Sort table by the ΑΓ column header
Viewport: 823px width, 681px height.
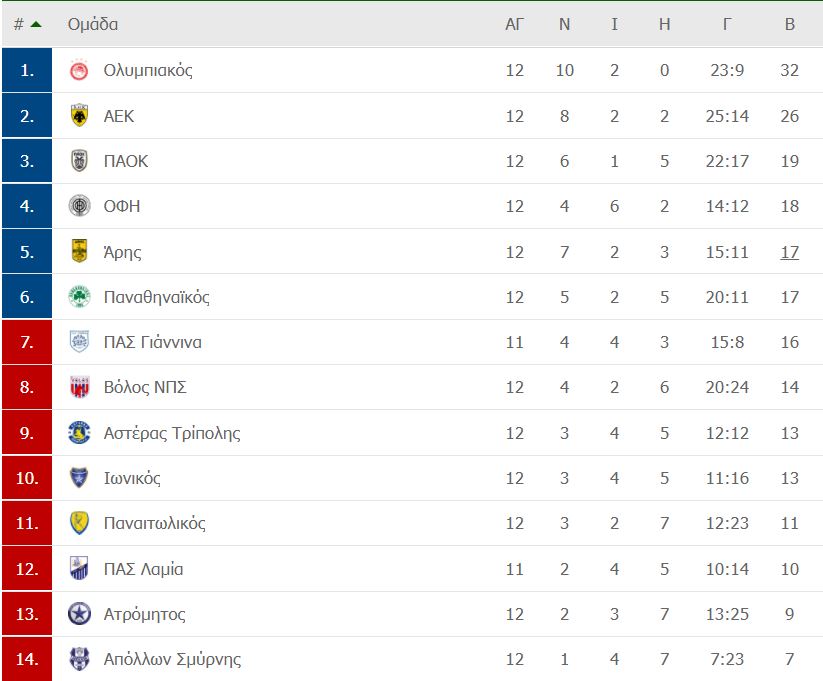point(514,24)
